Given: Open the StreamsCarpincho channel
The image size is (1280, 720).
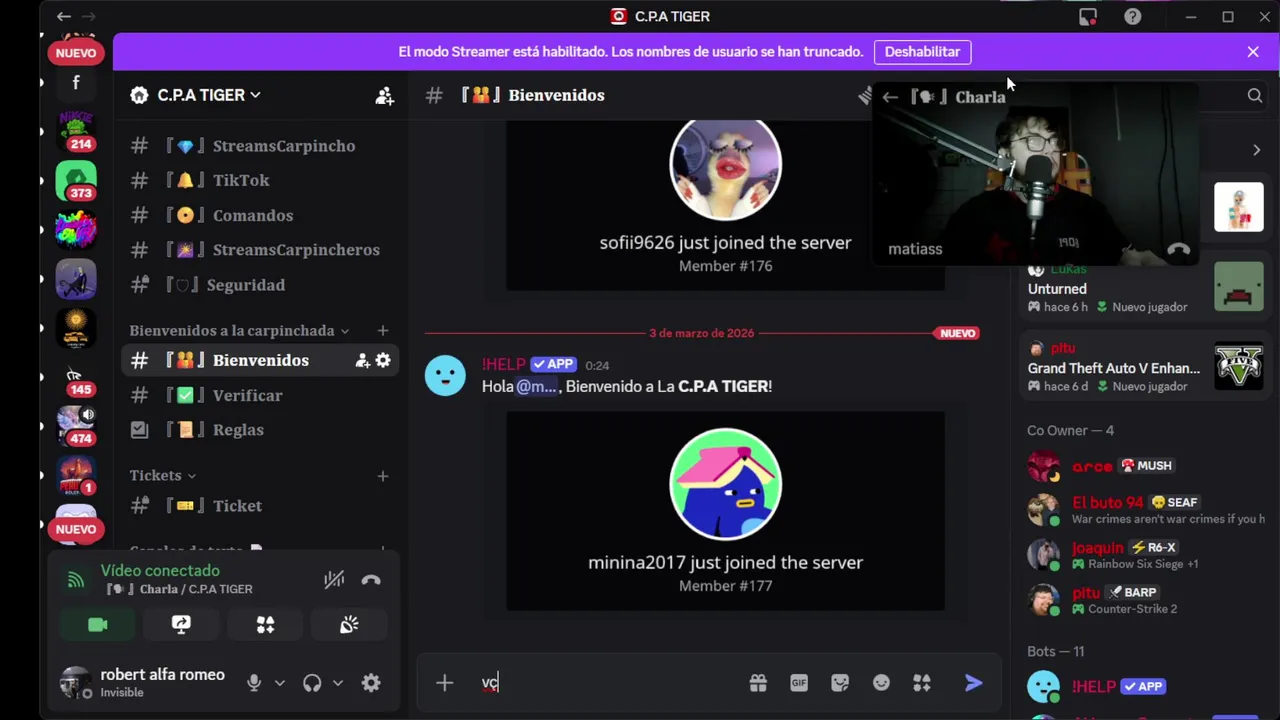Looking at the screenshot, I should point(260,146).
